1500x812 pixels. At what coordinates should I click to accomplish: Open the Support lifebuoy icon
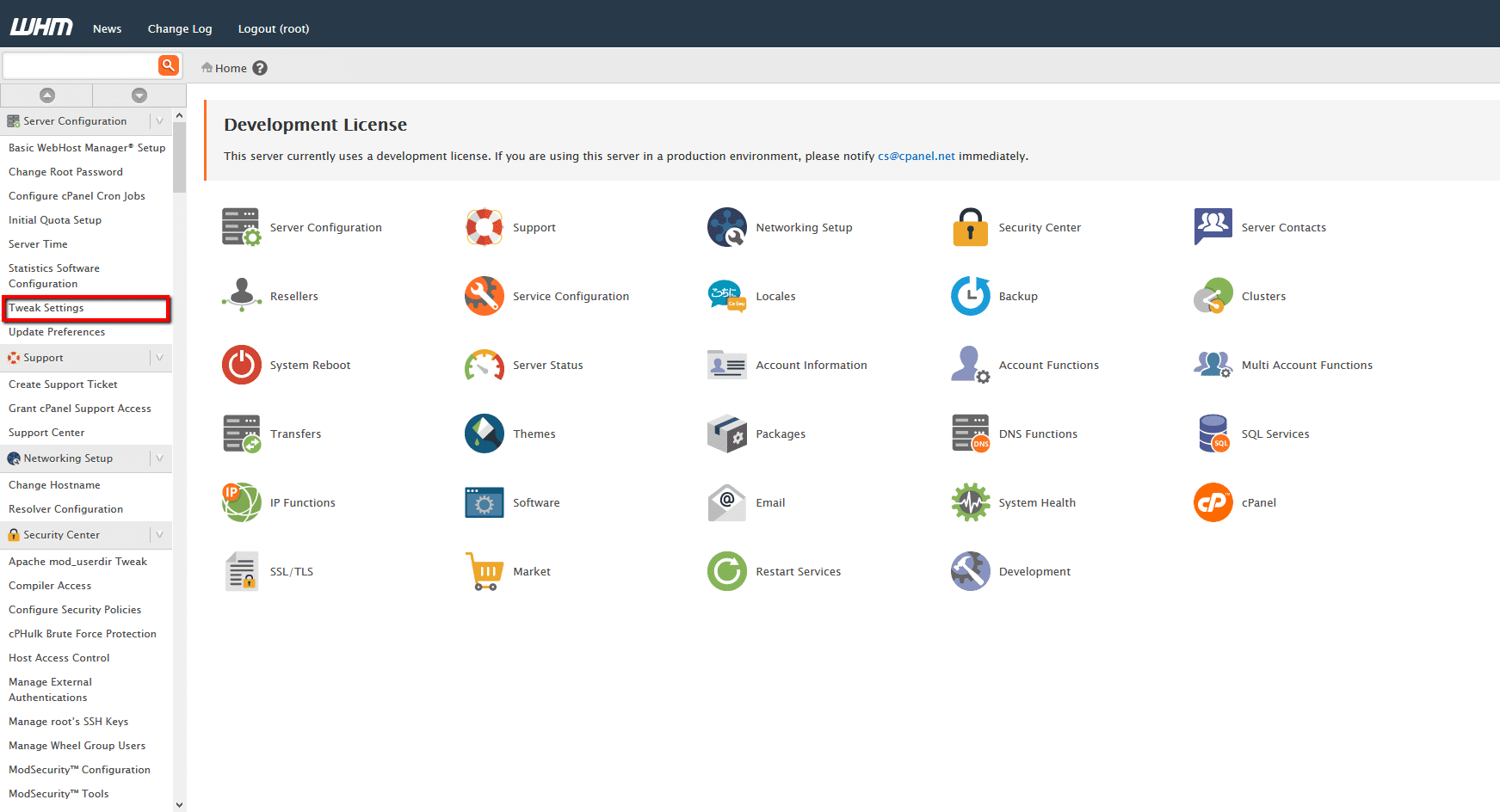[485, 227]
